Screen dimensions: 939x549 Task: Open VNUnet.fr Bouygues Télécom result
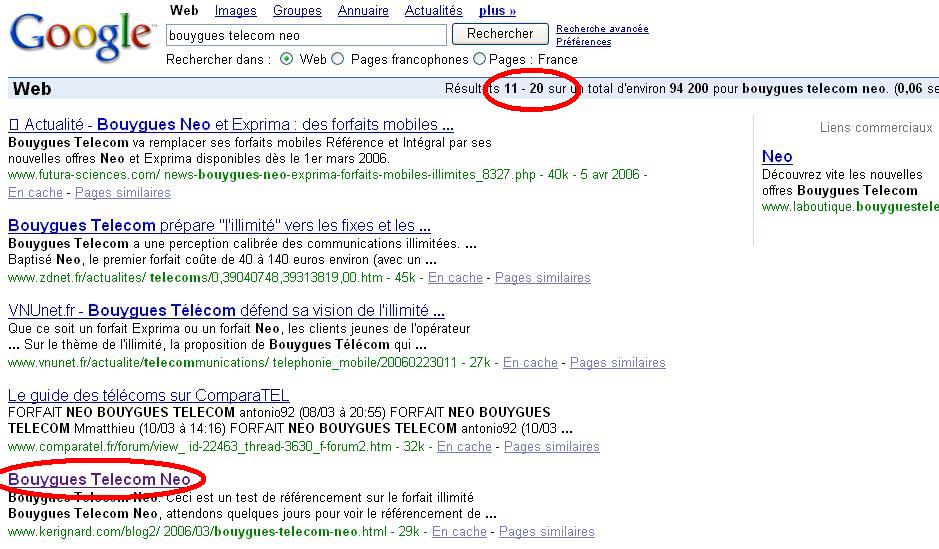tap(226, 311)
